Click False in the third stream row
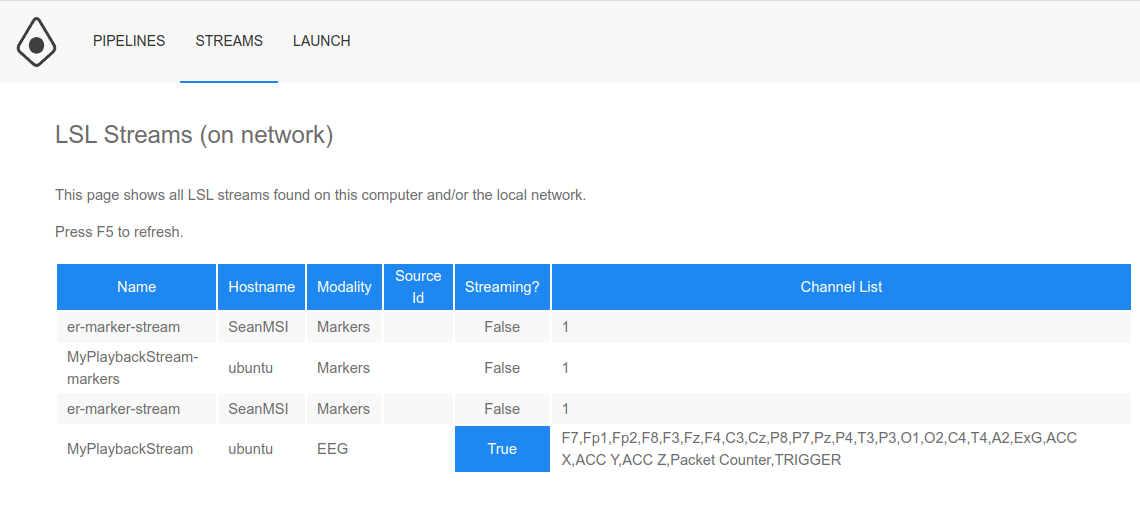 pyautogui.click(x=502, y=409)
